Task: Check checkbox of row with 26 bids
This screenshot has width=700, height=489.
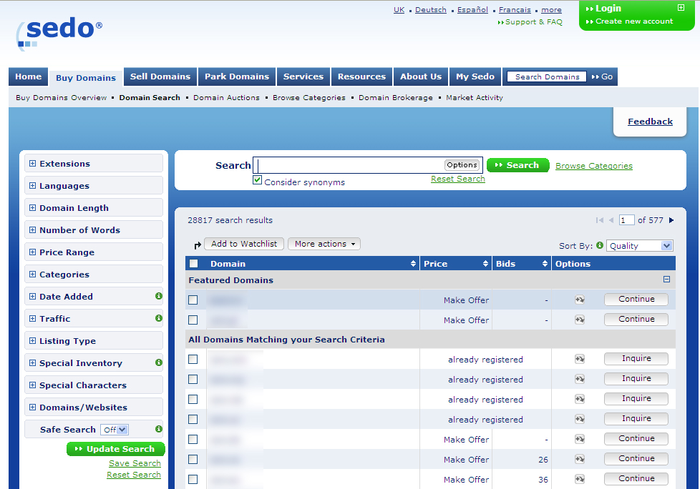Action: (x=193, y=460)
